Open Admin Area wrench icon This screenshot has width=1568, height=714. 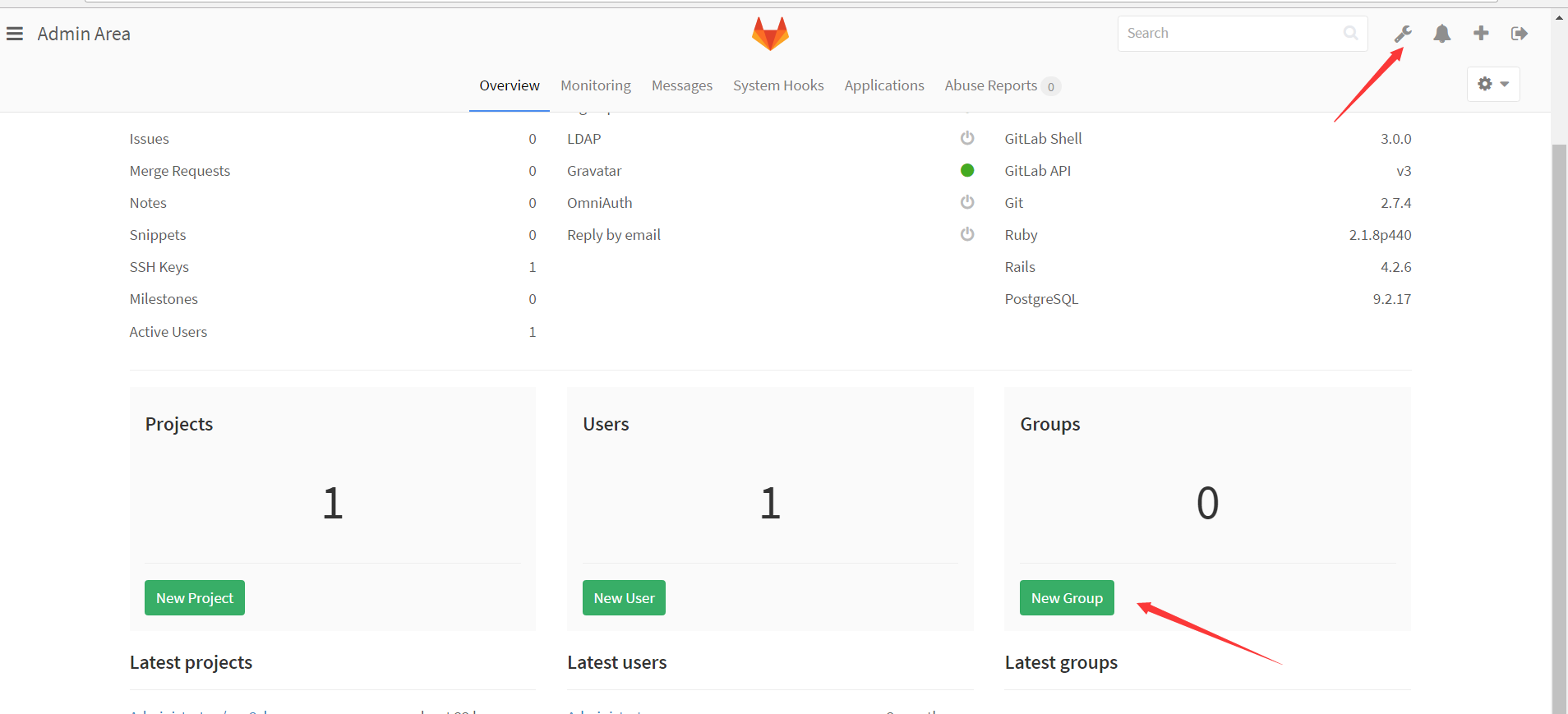(x=1403, y=34)
